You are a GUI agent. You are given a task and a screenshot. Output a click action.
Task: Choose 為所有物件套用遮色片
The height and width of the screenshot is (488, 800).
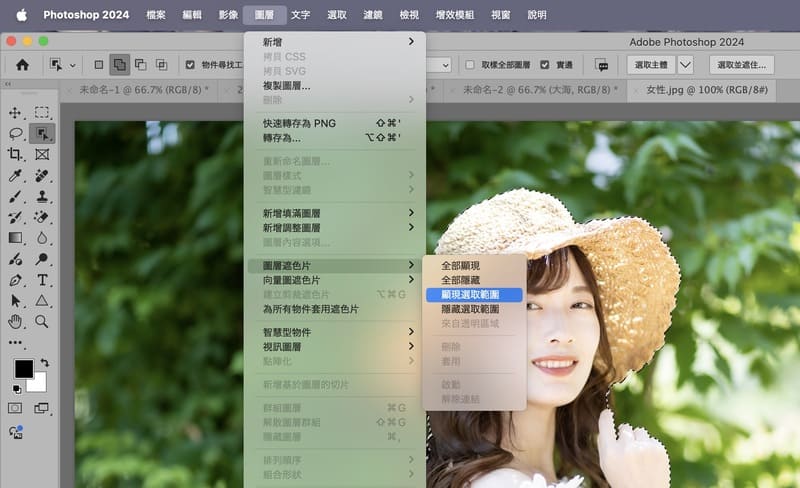pos(335,309)
